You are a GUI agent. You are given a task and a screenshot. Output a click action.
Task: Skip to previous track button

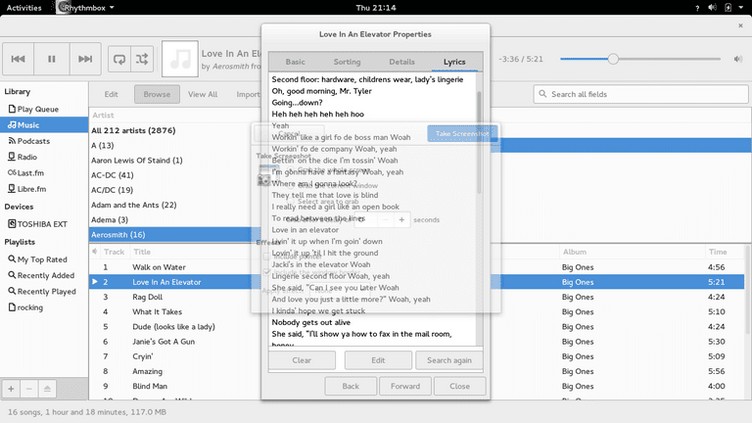tap(18, 59)
